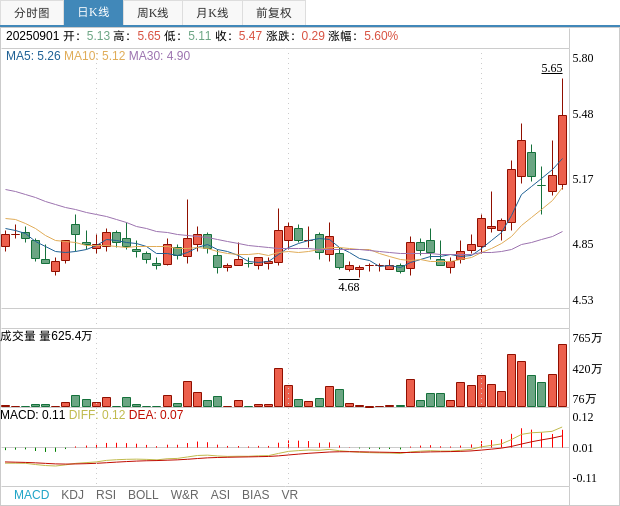Select the BOLL indicator
The height and width of the screenshot is (506, 620).
(143, 495)
